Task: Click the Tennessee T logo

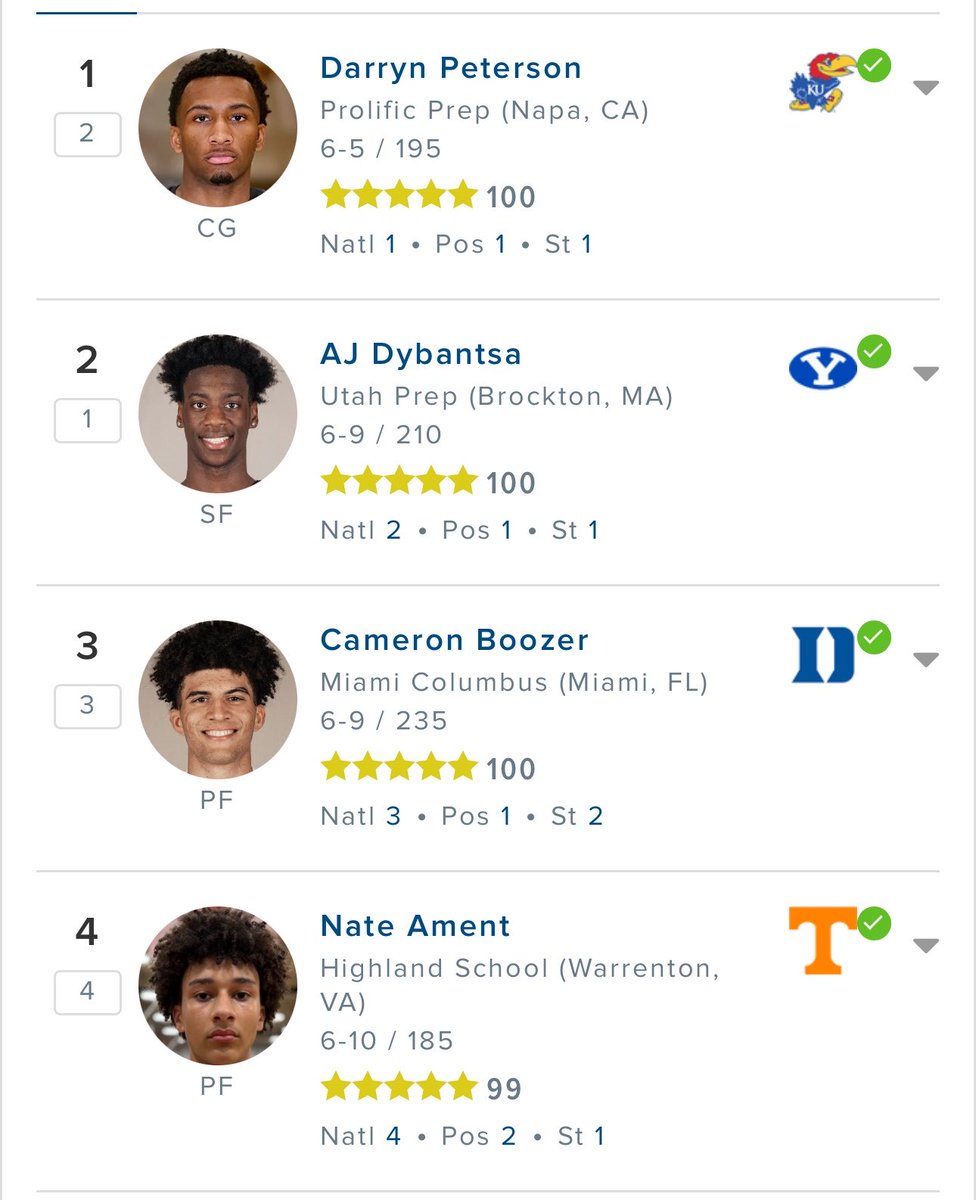Action: coord(823,940)
